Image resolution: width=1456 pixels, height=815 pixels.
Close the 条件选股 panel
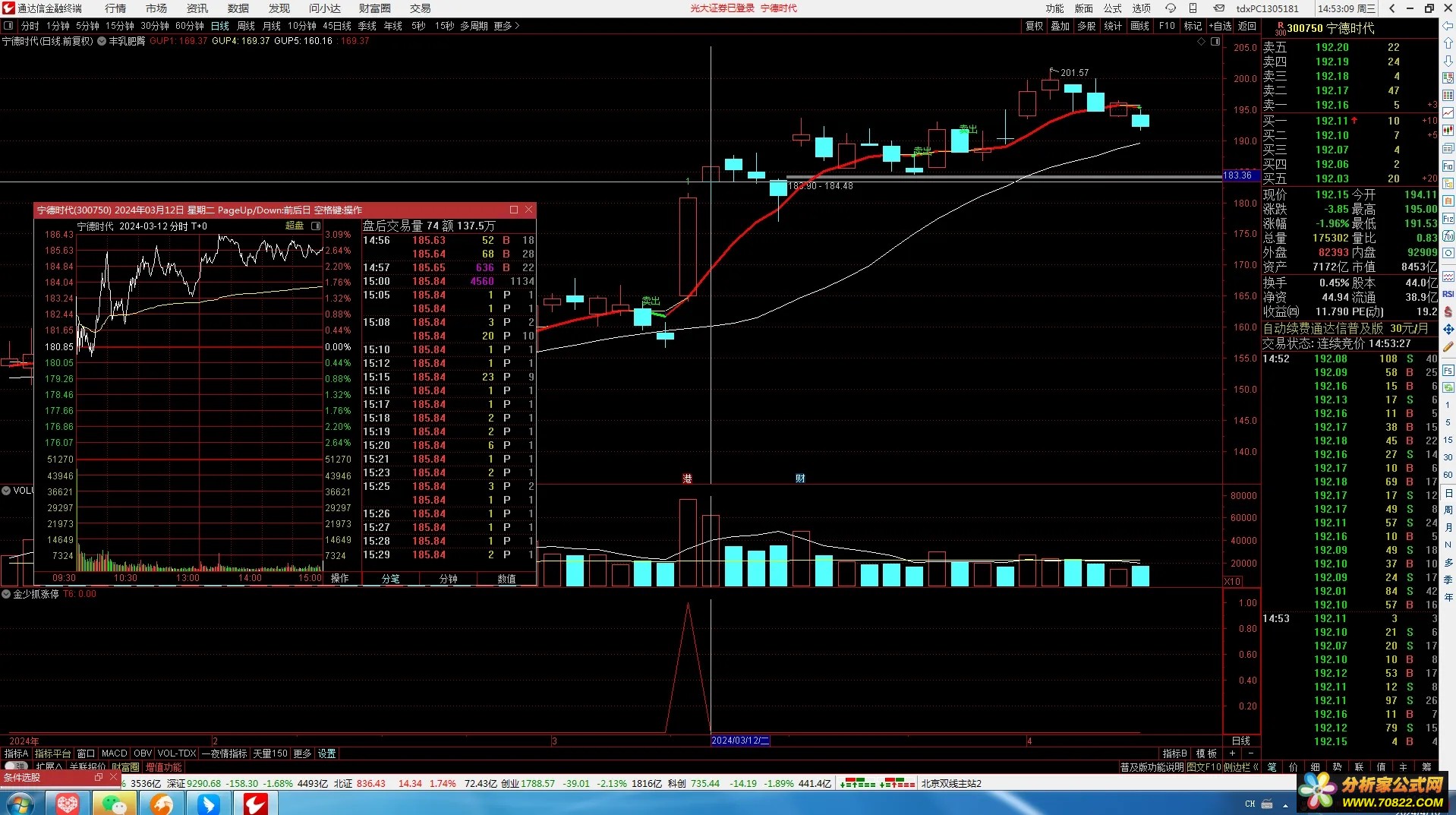[114, 778]
